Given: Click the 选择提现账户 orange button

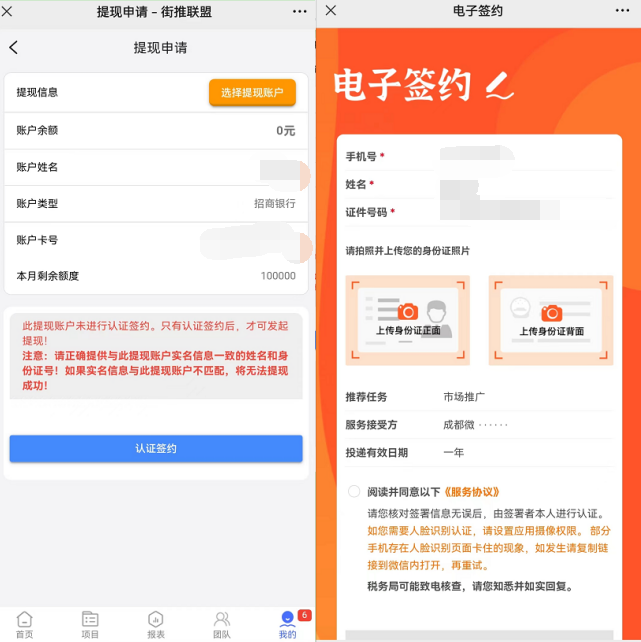Looking at the screenshot, I should [x=252, y=93].
